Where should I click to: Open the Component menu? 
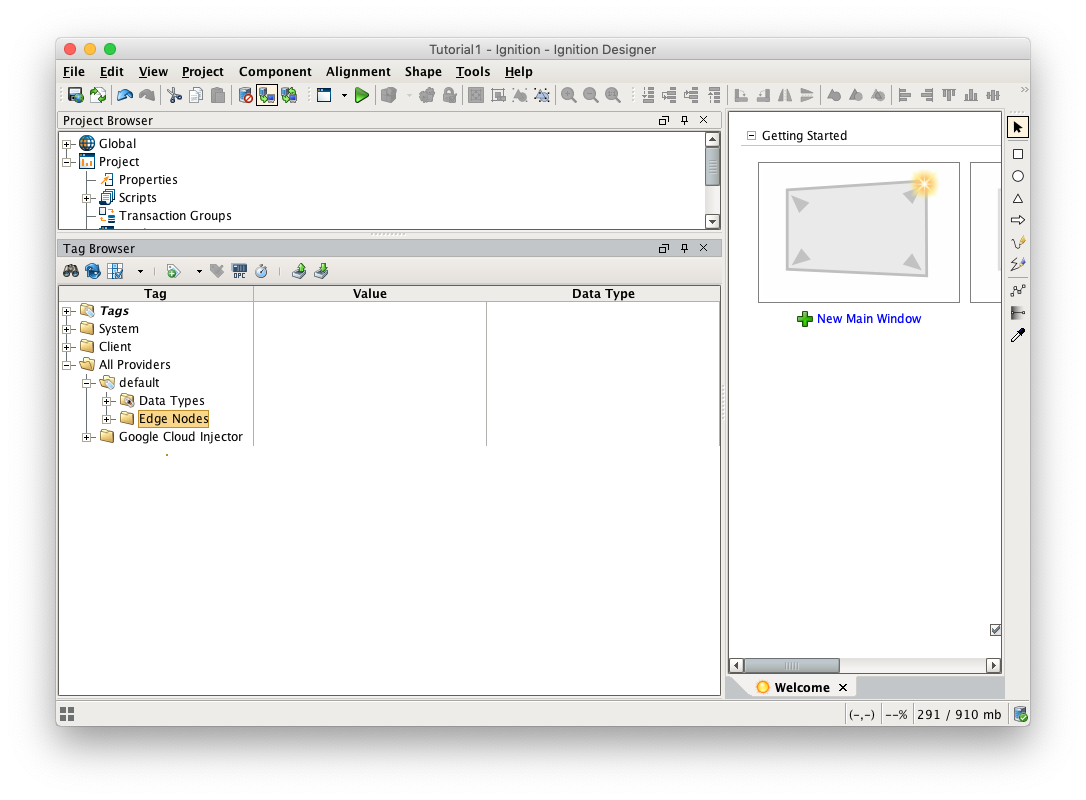click(275, 72)
